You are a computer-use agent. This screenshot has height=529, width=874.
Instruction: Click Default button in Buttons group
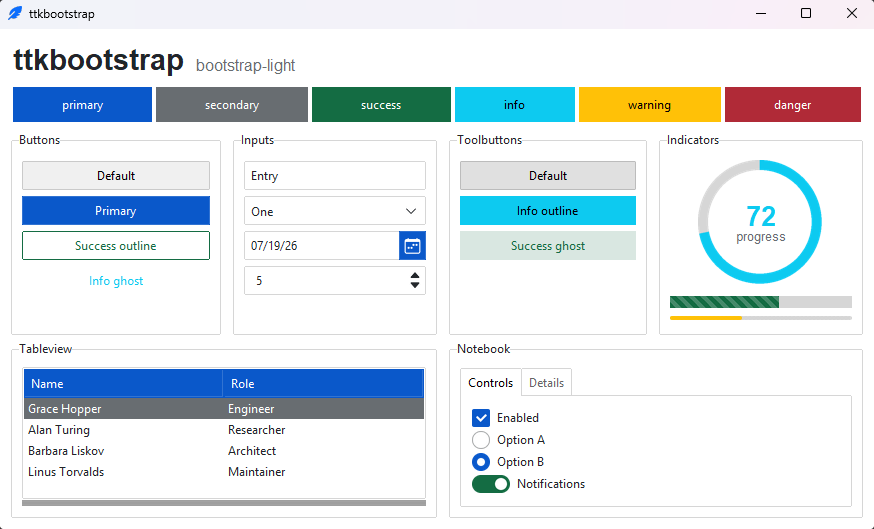click(x=116, y=176)
